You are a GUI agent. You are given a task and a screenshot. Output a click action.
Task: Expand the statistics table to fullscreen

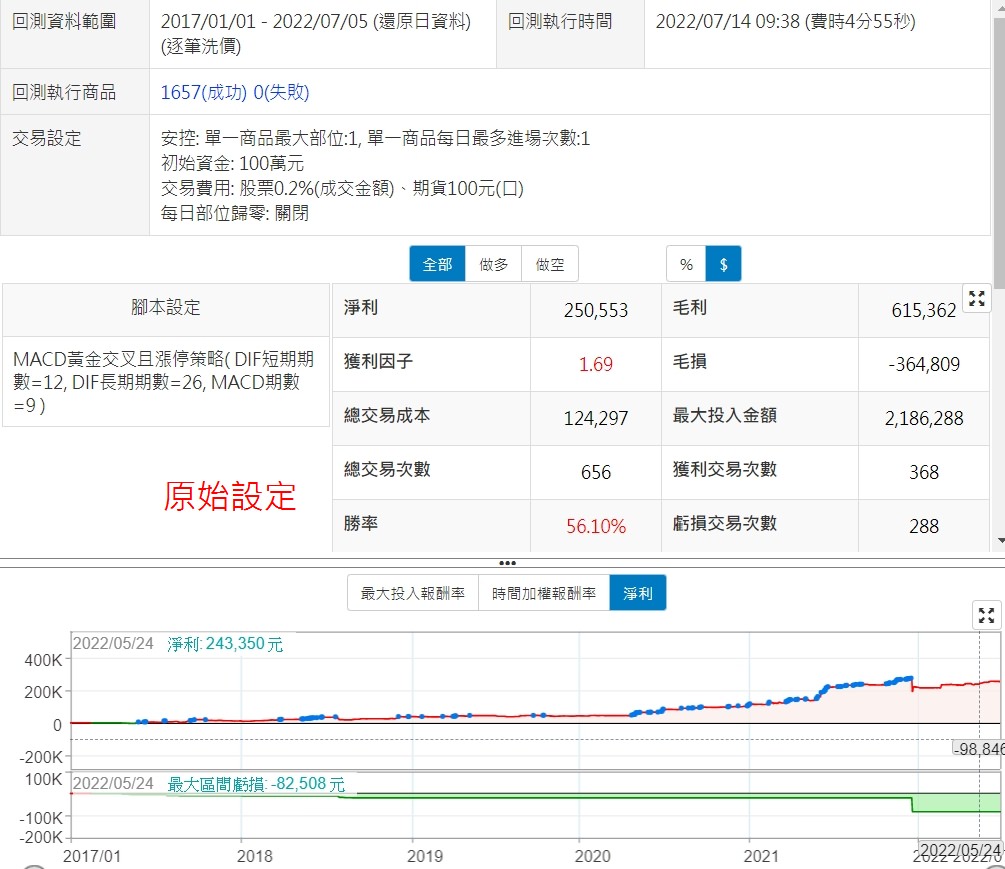pos(976,298)
